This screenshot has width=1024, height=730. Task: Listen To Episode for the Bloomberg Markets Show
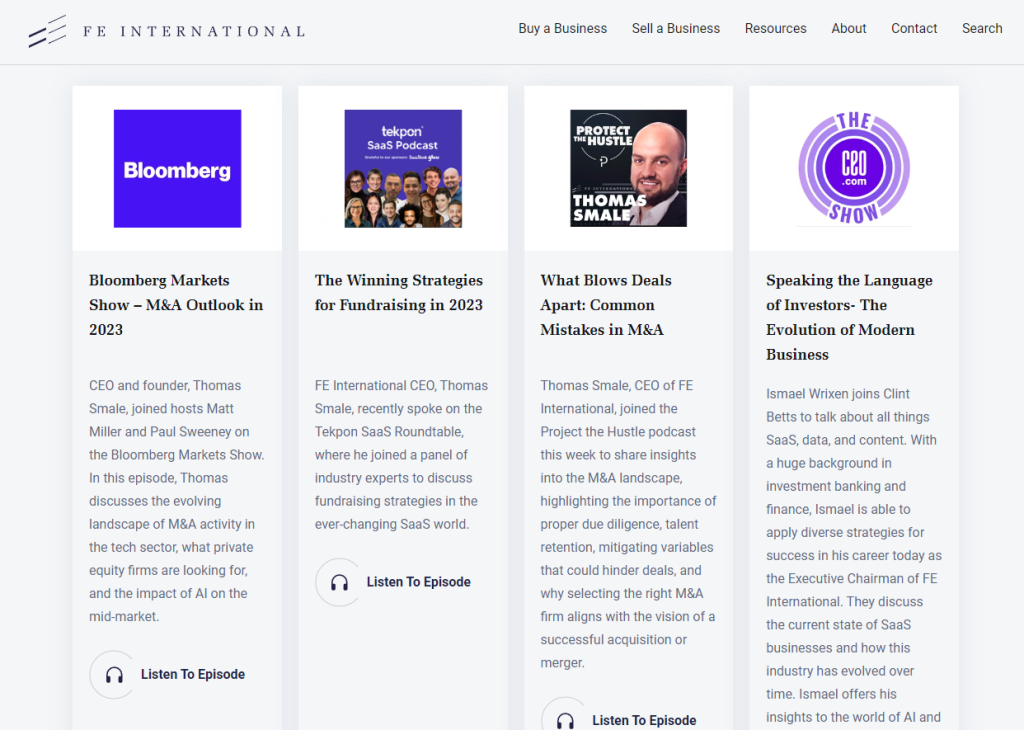point(193,674)
